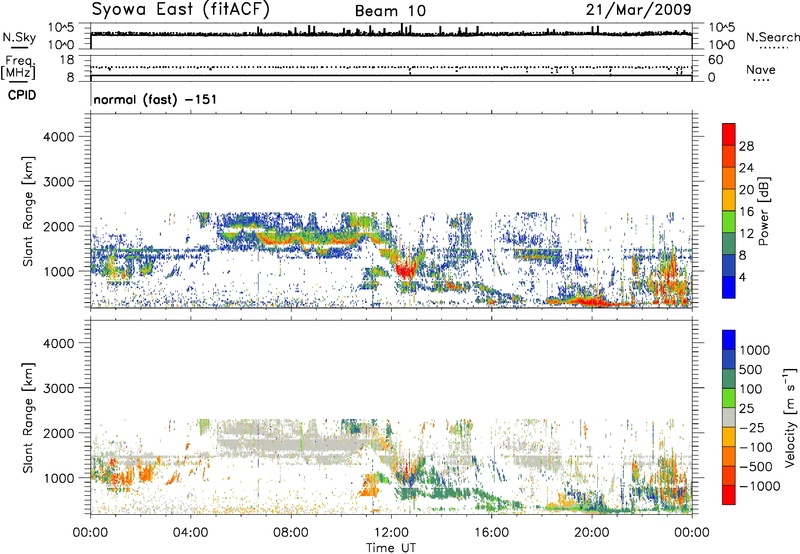Click the "16:00" time tick label

click(491, 533)
